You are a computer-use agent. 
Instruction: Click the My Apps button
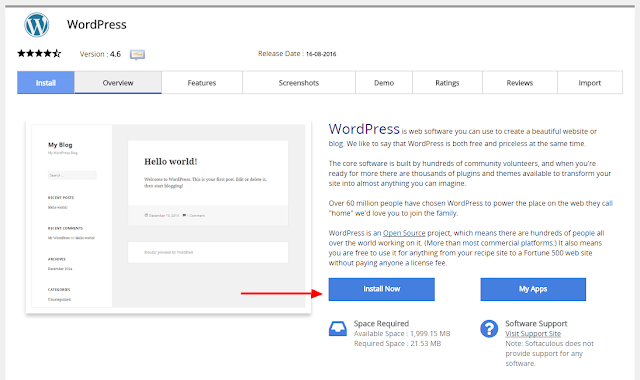(x=533, y=289)
